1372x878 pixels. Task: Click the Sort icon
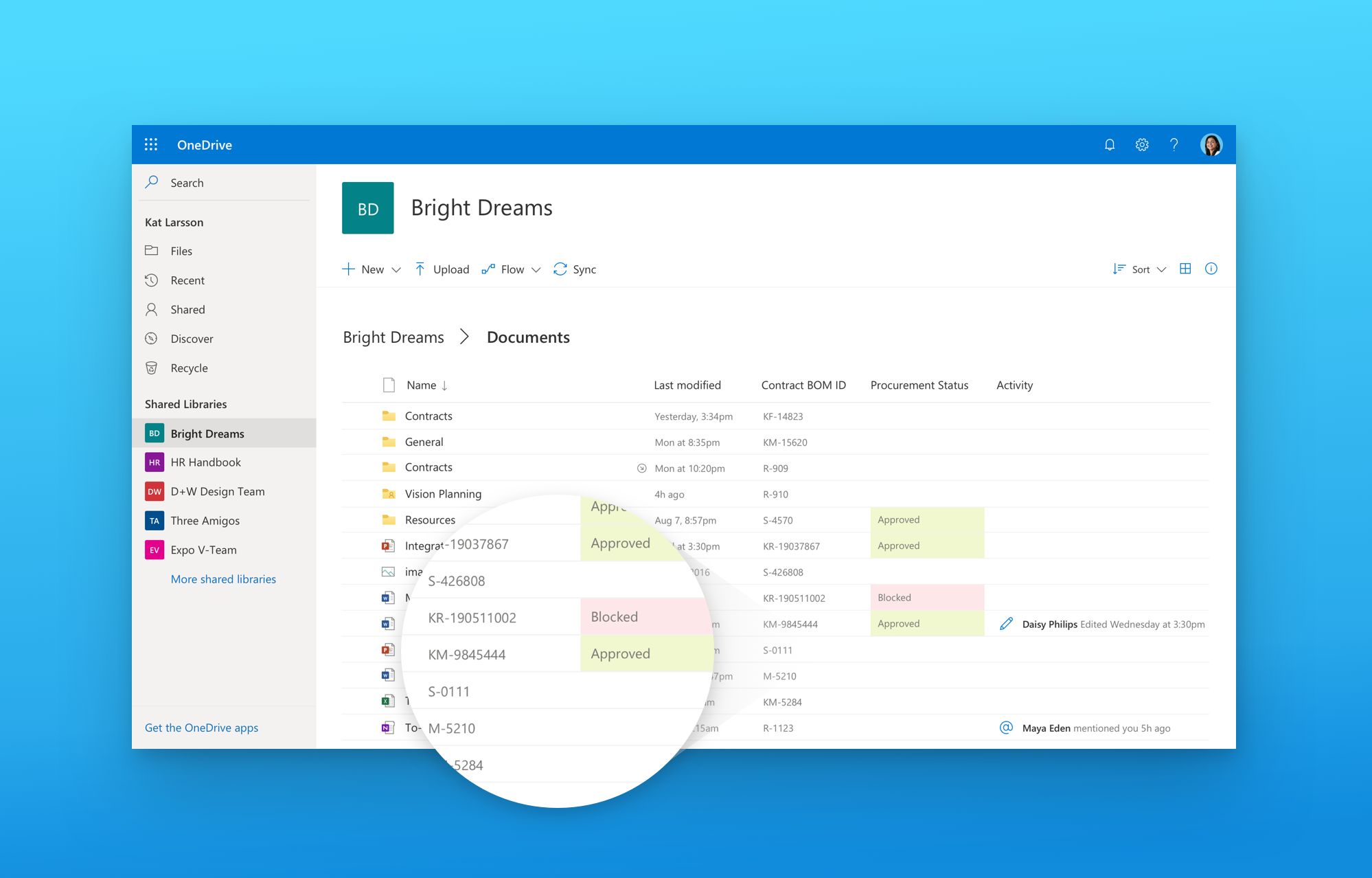coord(1119,269)
